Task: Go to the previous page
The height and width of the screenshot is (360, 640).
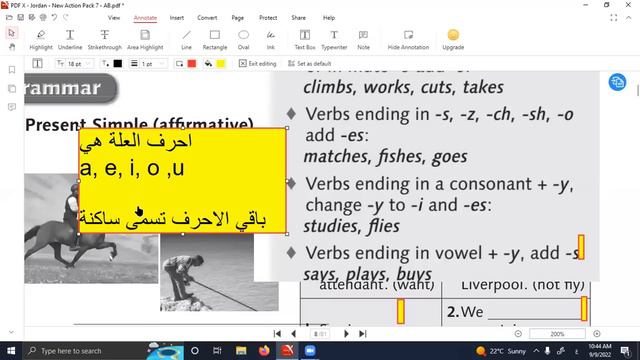Action: click(293, 334)
